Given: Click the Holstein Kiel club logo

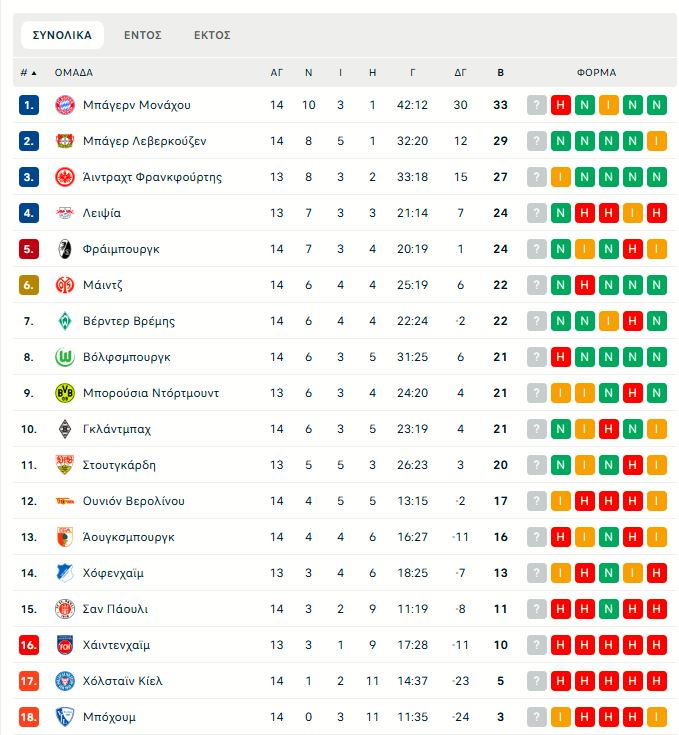Looking at the screenshot, I should point(65,681).
